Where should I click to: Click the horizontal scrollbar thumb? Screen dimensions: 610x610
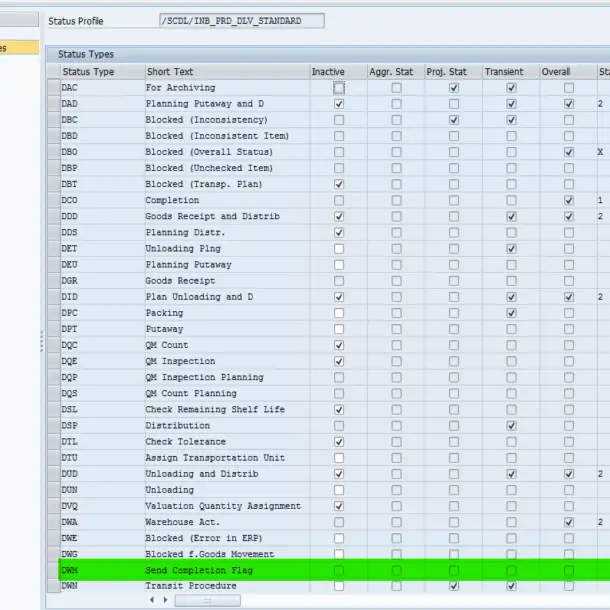click(x=207, y=600)
